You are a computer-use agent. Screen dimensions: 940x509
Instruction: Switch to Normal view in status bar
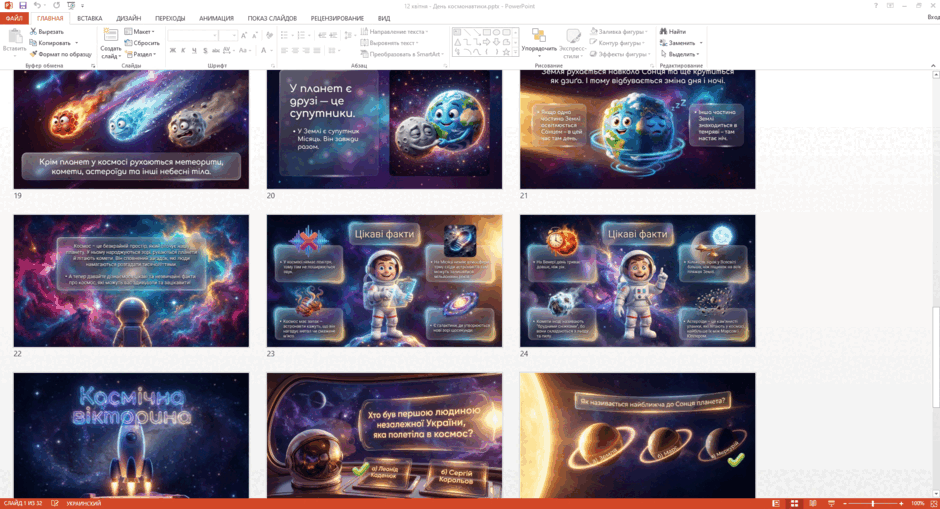pyautogui.click(x=776, y=504)
